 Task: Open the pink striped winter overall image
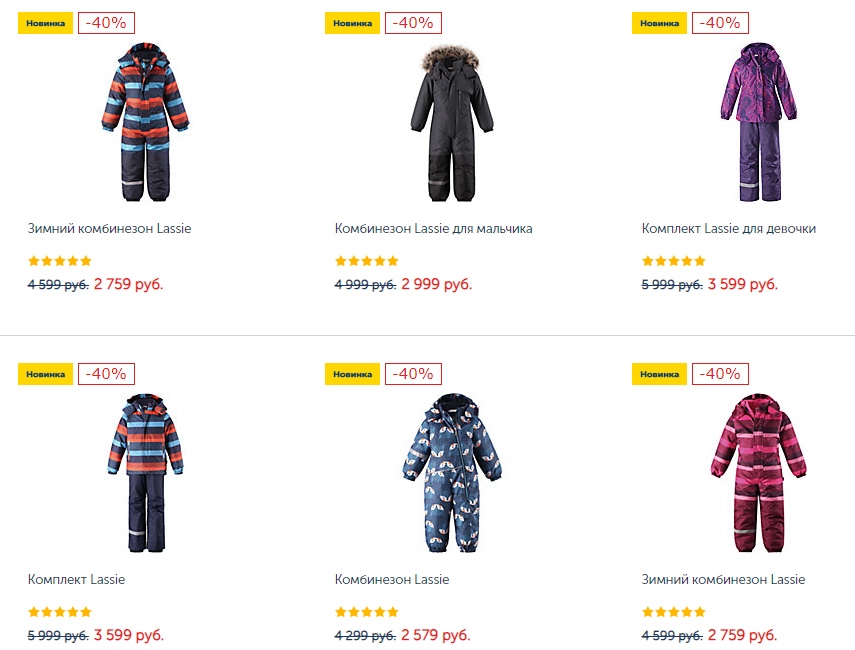(x=758, y=473)
